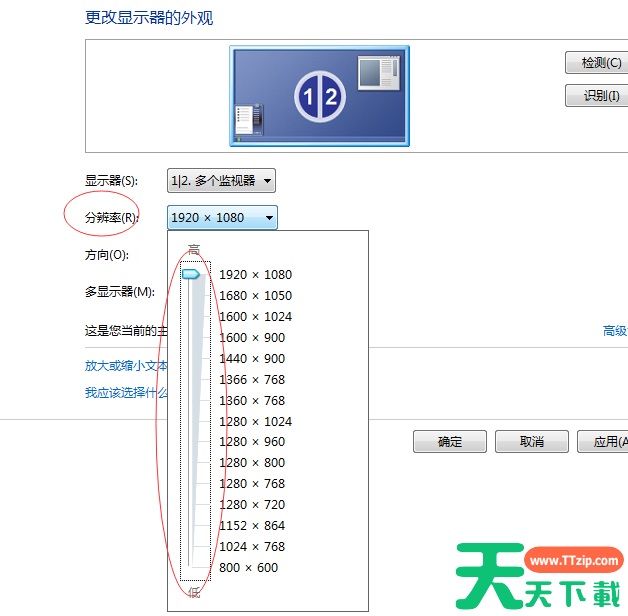The height and width of the screenshot is (616, 628).
Task: Open the 显示器 monitor selection dropdown
Action: pyautogui.click(x=221, y=181)
